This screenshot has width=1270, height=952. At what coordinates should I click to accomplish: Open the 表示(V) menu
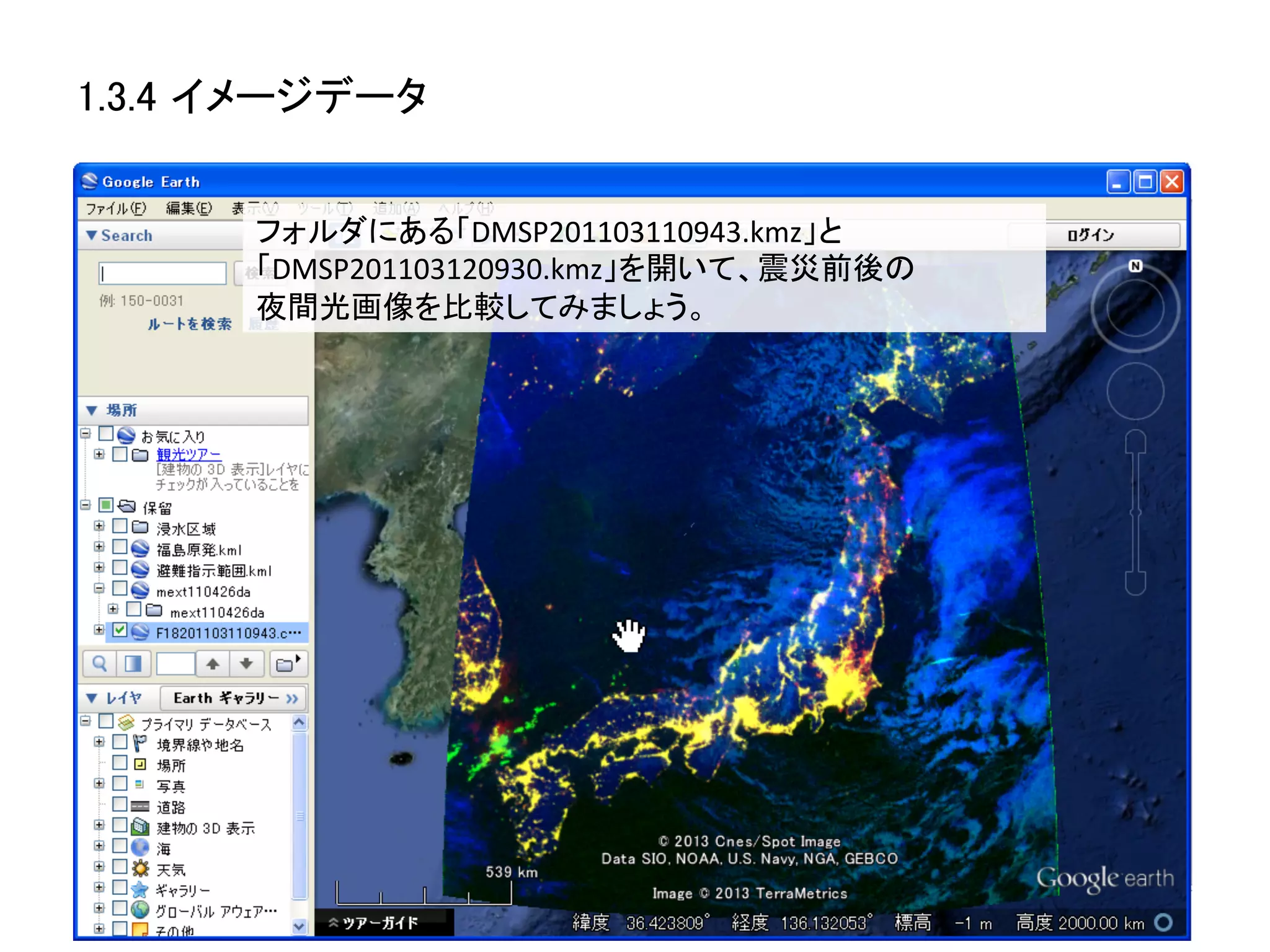[x=255, y=208]
